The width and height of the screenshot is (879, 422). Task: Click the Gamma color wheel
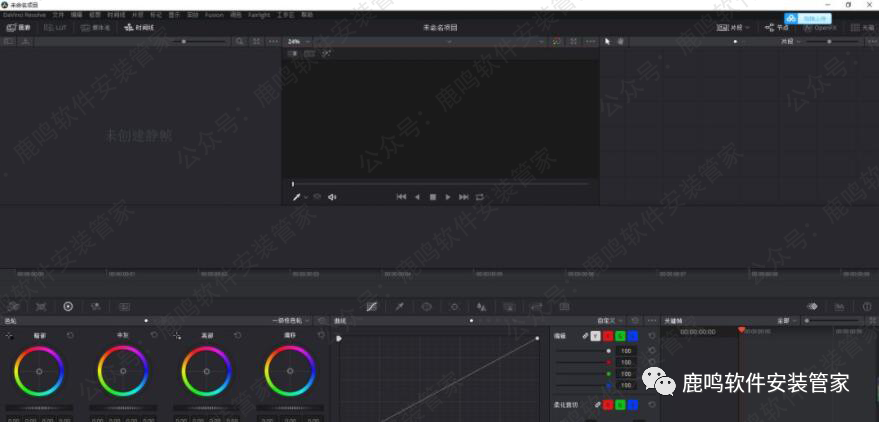tap(122, 372)
